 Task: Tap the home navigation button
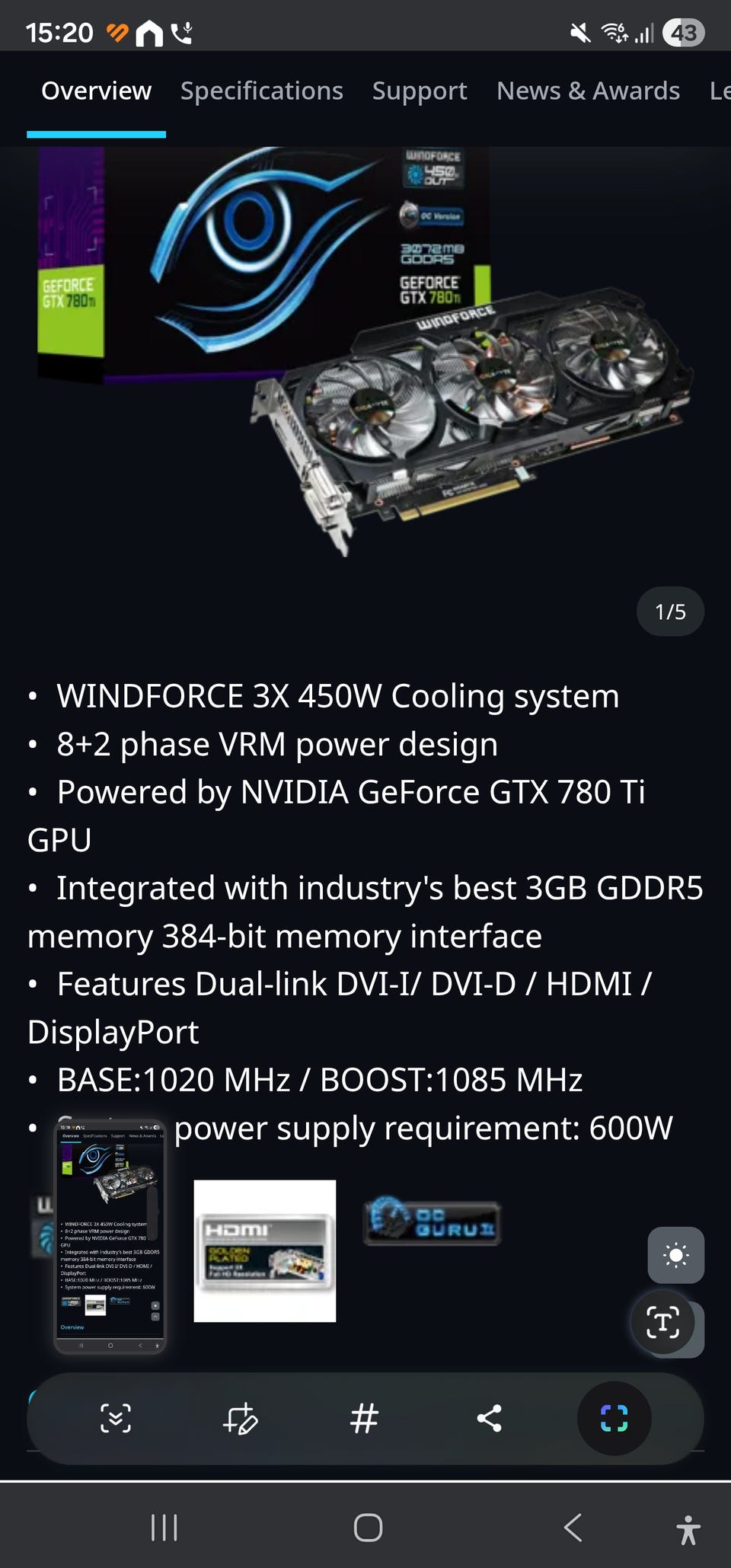tap(368, 1528)
